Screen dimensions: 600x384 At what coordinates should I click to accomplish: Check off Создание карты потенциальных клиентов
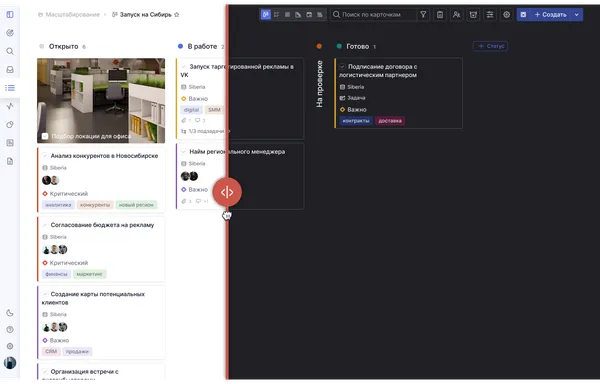tap(45, 294)
